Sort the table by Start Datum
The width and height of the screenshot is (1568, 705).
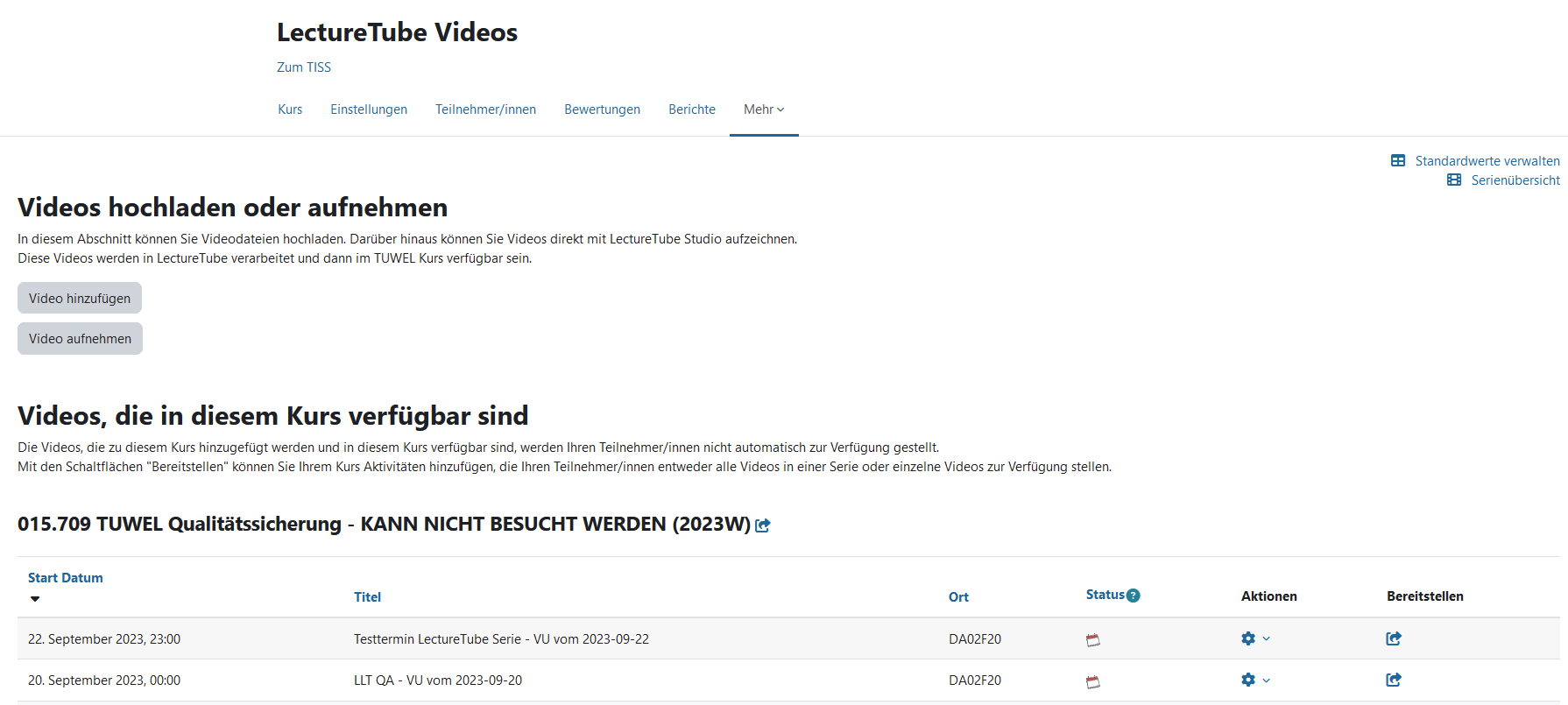click(66, 578)
